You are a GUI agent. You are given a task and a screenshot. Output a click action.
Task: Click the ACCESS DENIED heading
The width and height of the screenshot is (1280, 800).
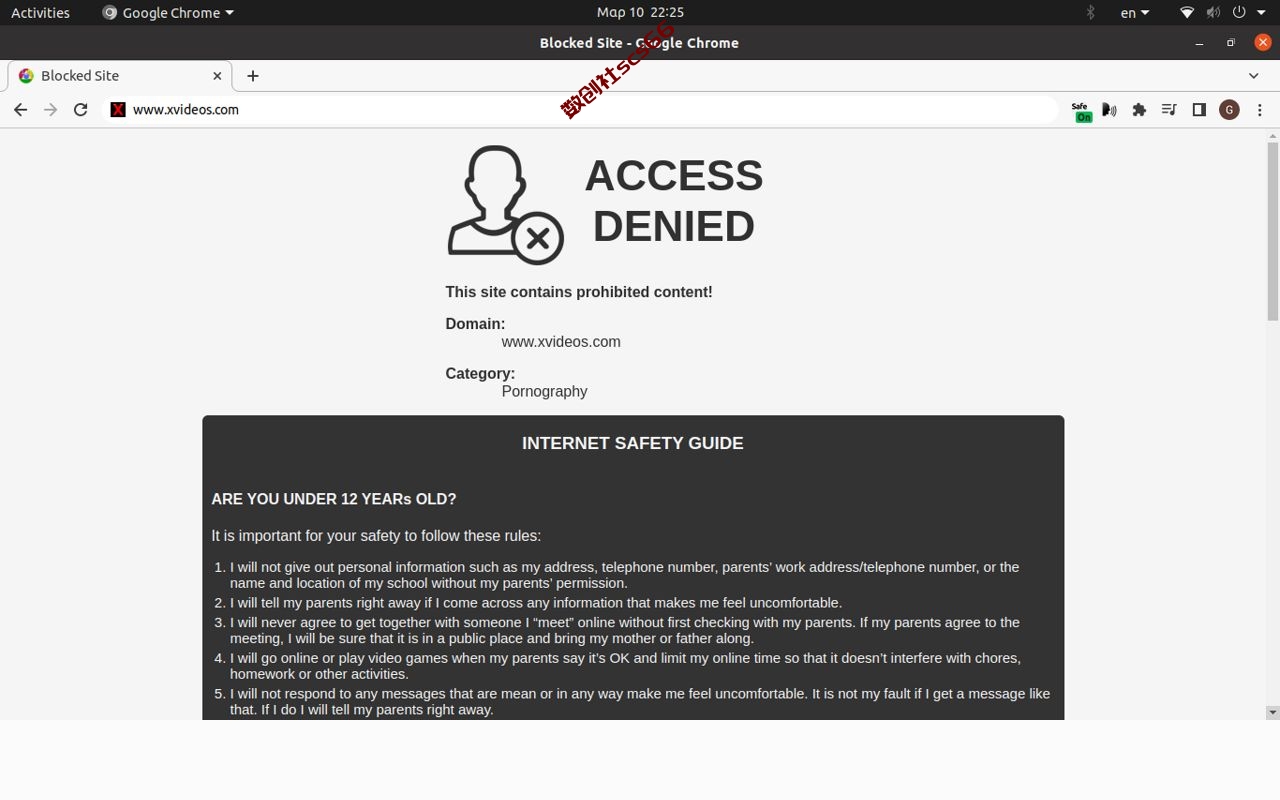click(674, 201)
